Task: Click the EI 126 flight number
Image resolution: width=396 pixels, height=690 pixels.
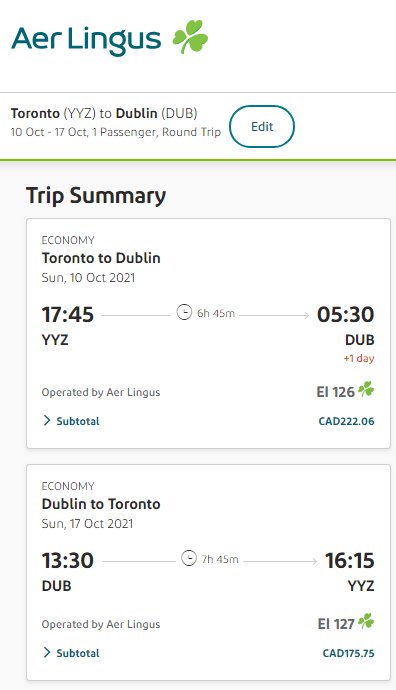Action: [x=335, y=392]
